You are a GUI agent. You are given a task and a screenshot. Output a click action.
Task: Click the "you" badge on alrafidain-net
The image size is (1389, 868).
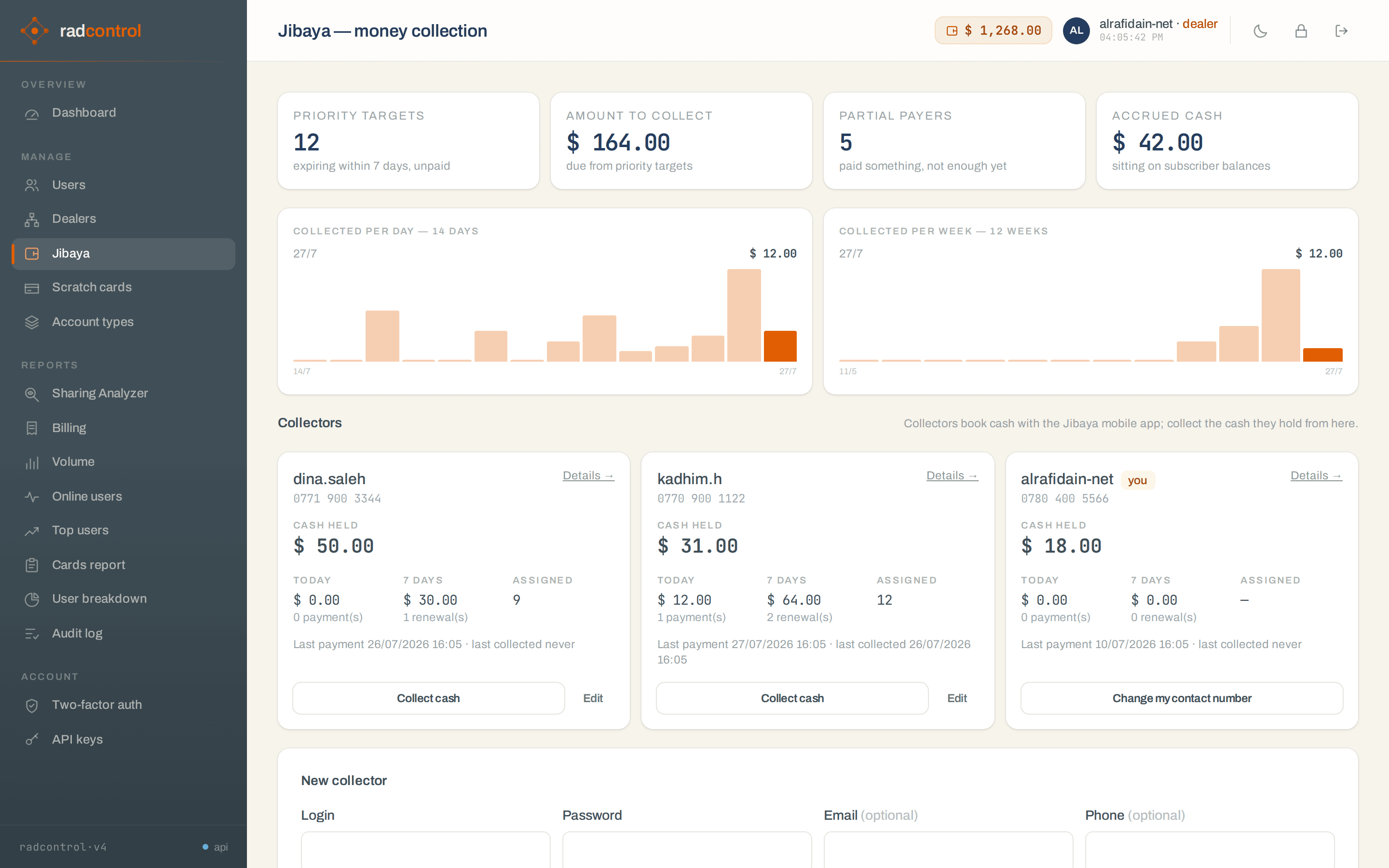[x=1137, y=480]
